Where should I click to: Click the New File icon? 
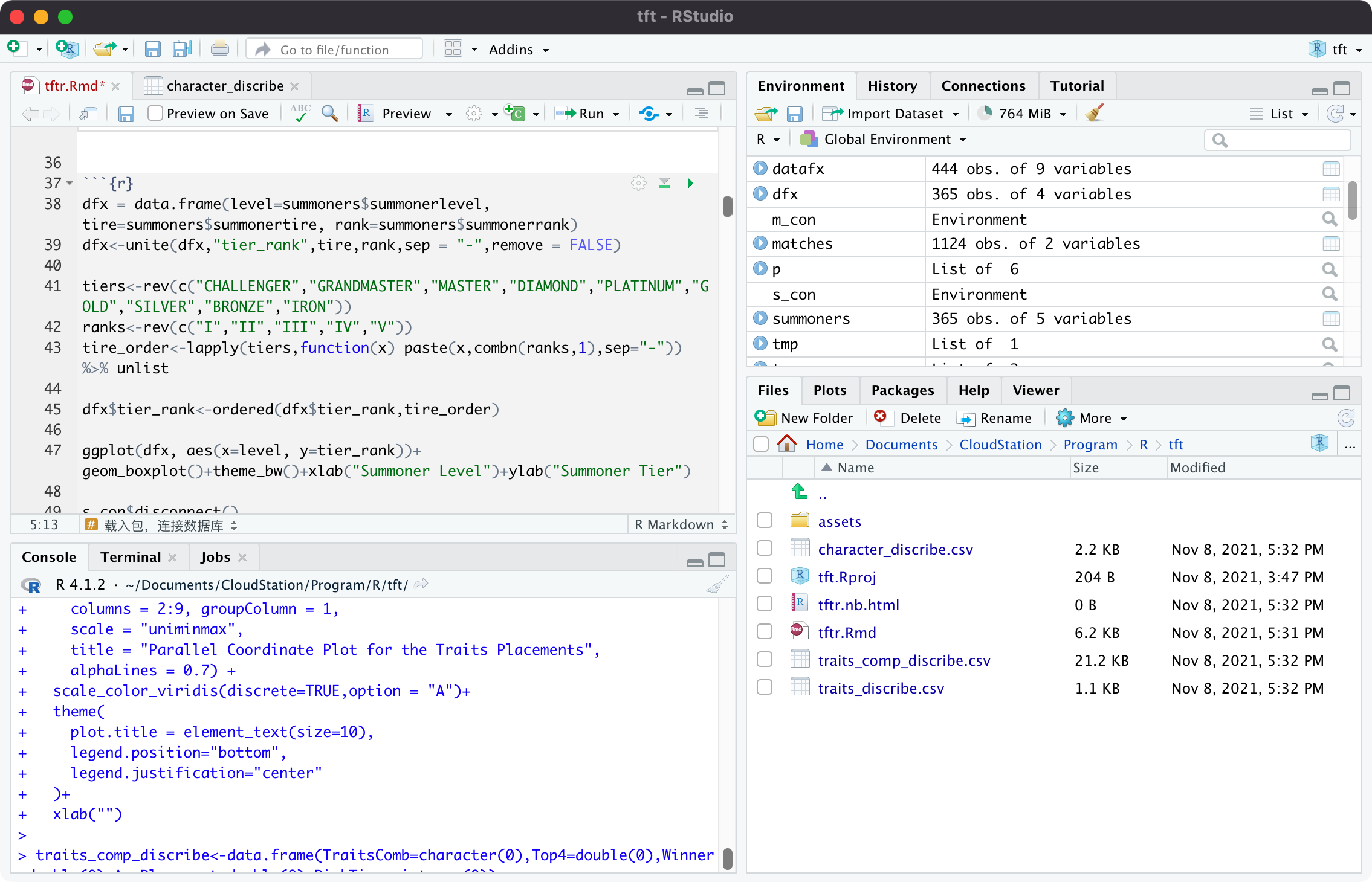[x=15, y=48]
